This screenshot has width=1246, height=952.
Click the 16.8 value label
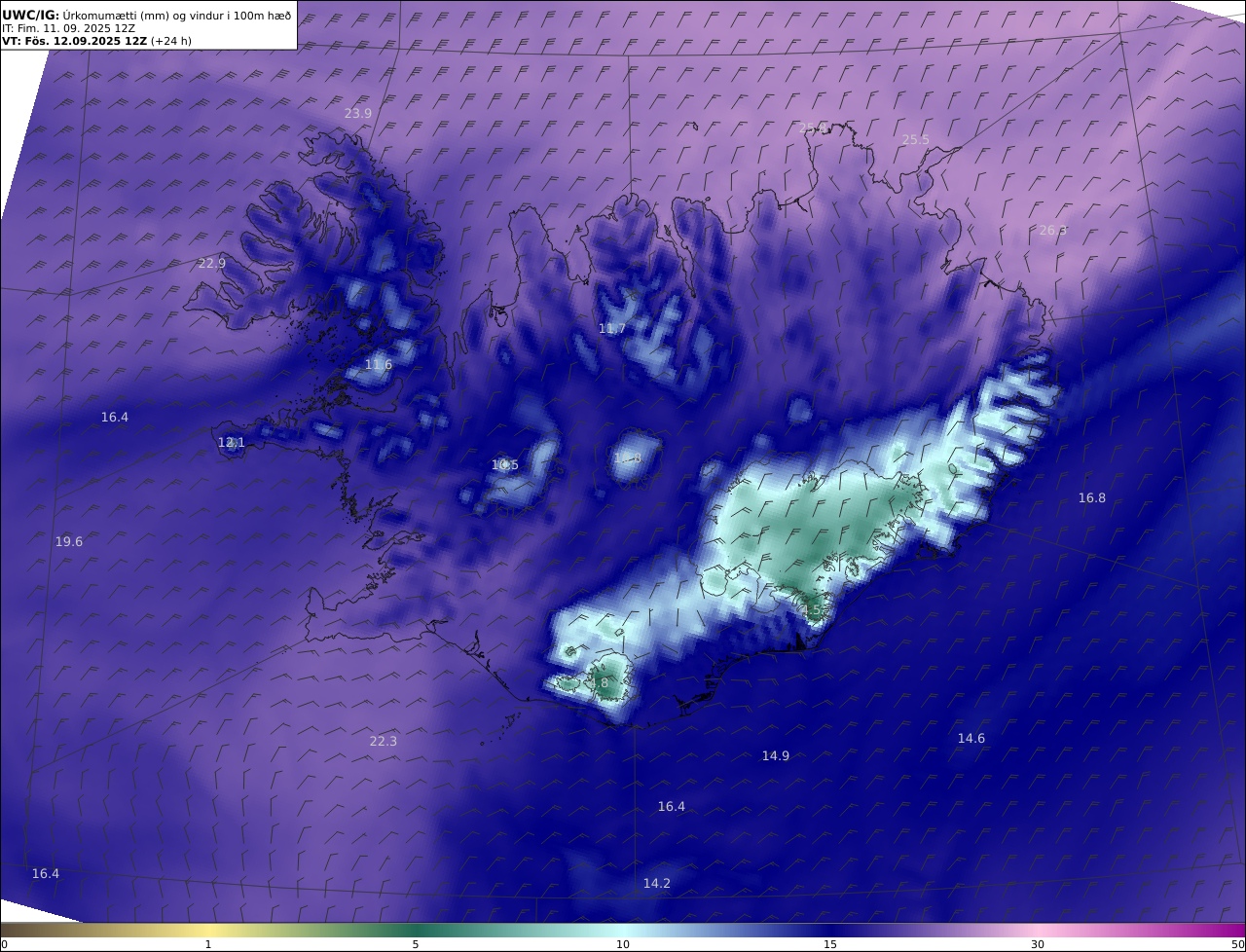[x=1091, y=498]
